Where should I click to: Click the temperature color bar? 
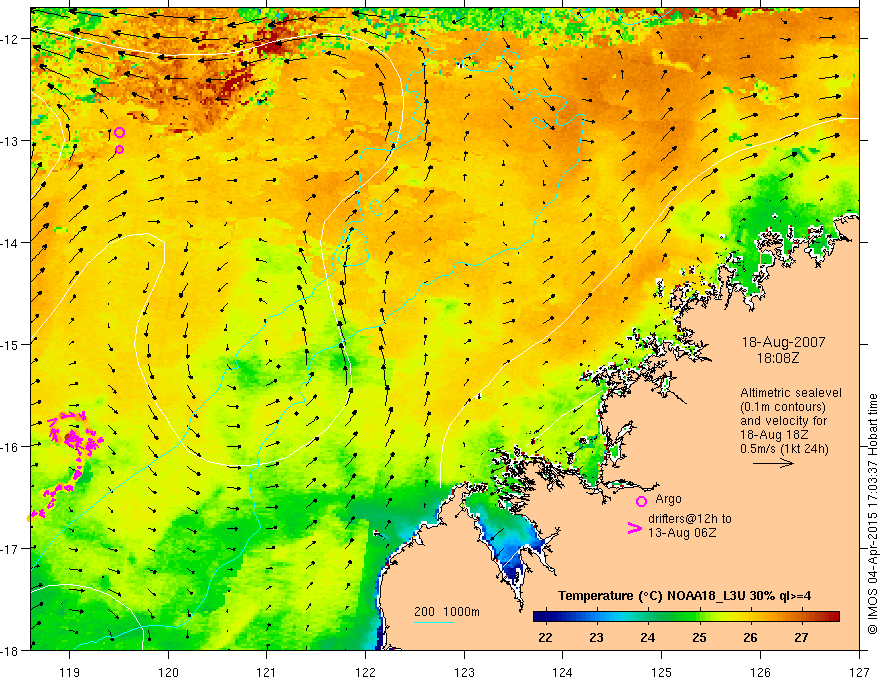click(686, 617)
